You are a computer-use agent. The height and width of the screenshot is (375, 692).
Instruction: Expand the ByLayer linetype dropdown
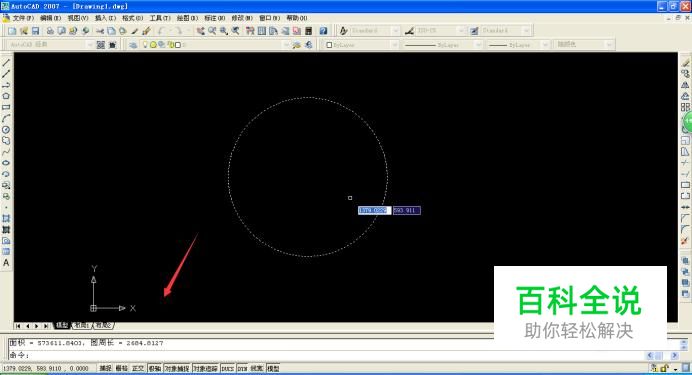[x=442, y=45]
